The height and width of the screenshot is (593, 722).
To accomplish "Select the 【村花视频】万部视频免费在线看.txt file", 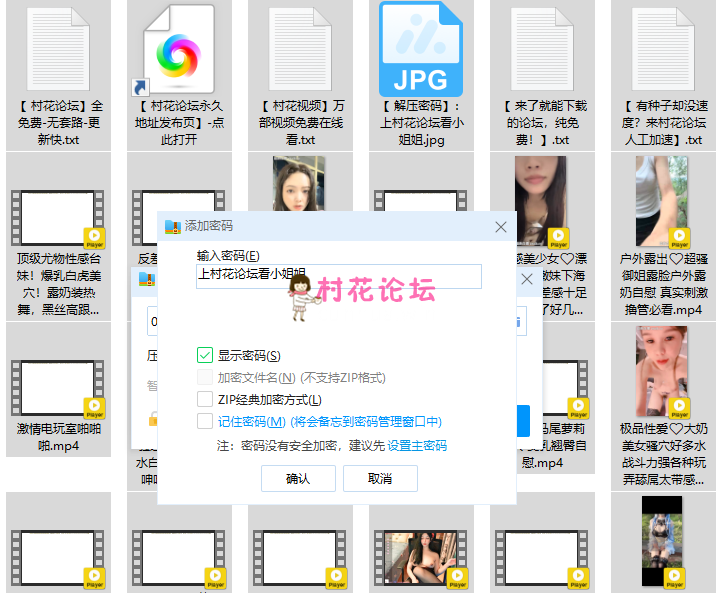I will (300, 75).
